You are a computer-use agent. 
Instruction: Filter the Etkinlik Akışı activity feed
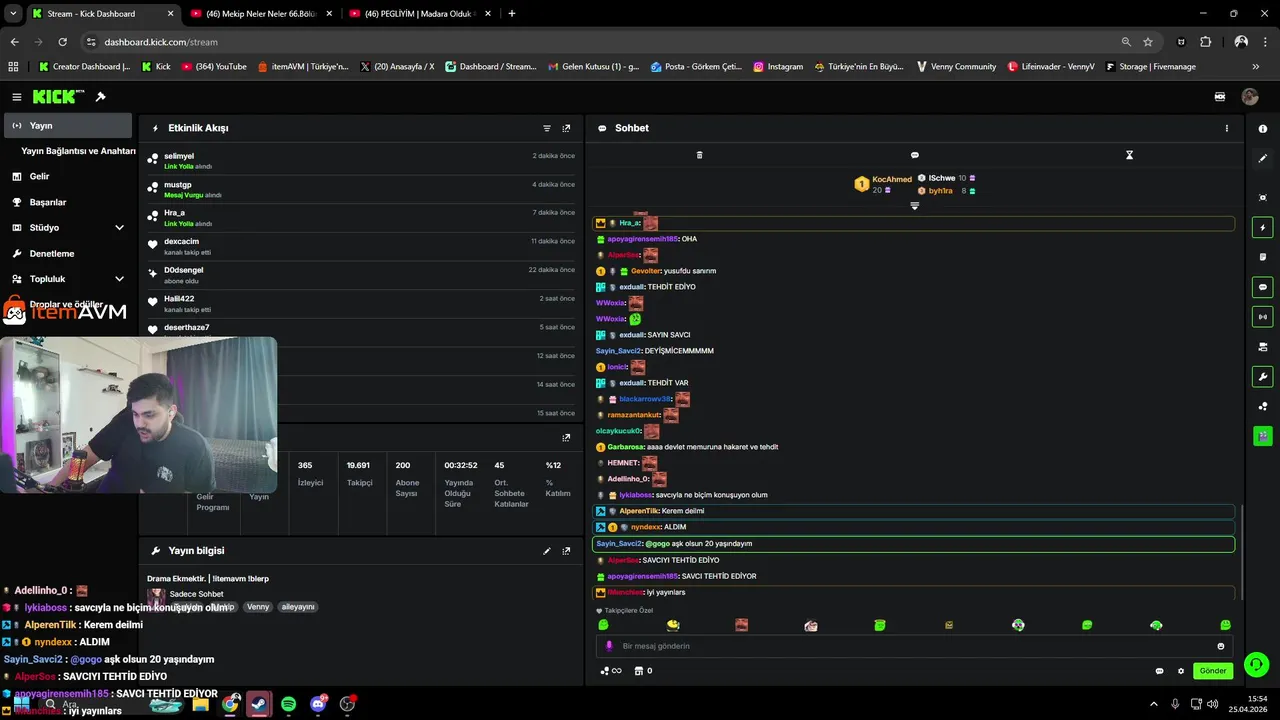(x=547, y=128)
